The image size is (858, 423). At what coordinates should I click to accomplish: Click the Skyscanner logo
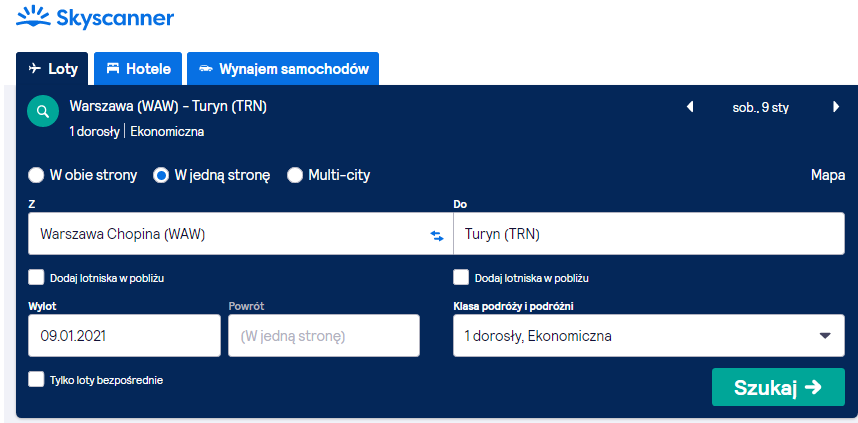95,18
